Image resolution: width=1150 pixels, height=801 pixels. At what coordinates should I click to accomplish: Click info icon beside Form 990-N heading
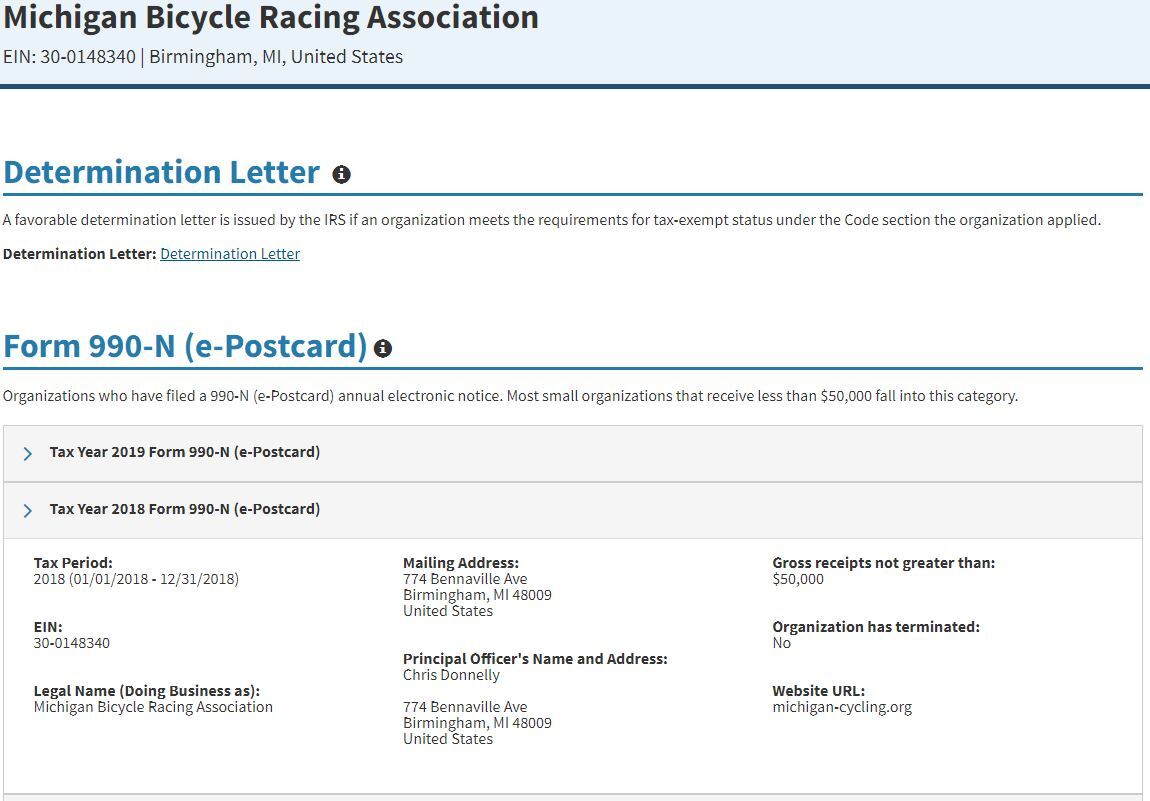tap(383, 348)
